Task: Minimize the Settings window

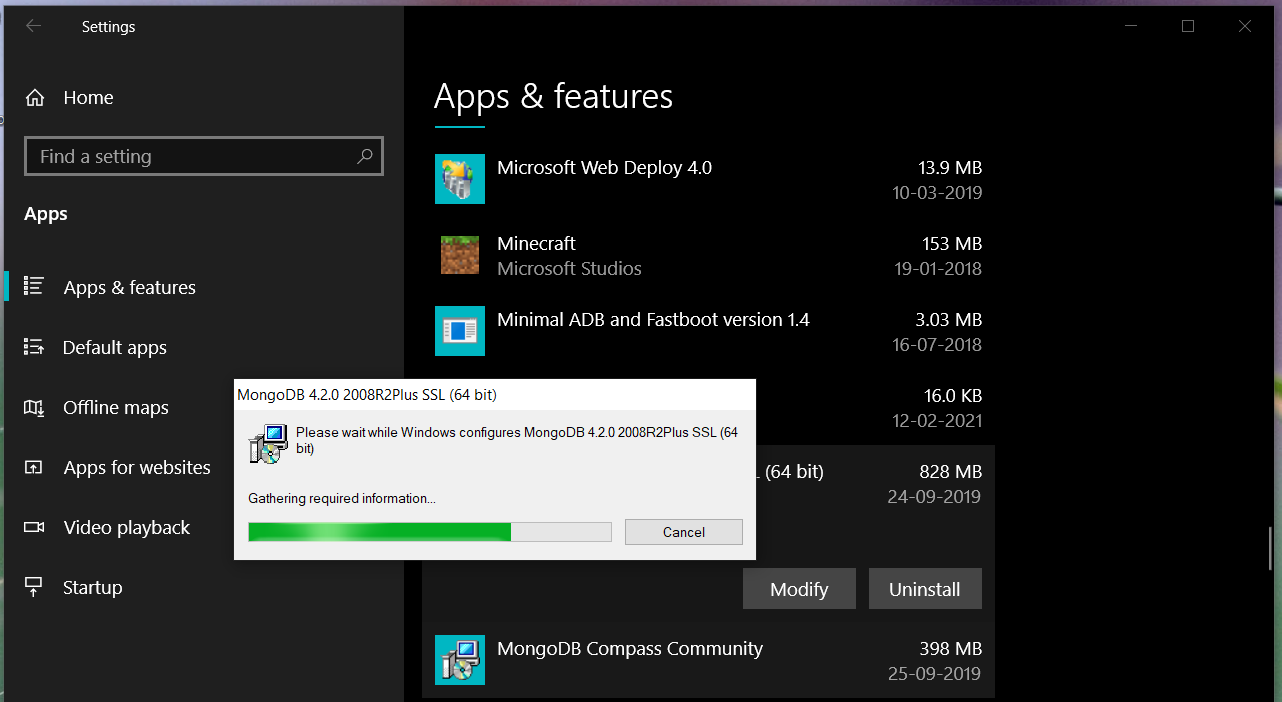Action: pyautogui.click(x=1131, y=27)
